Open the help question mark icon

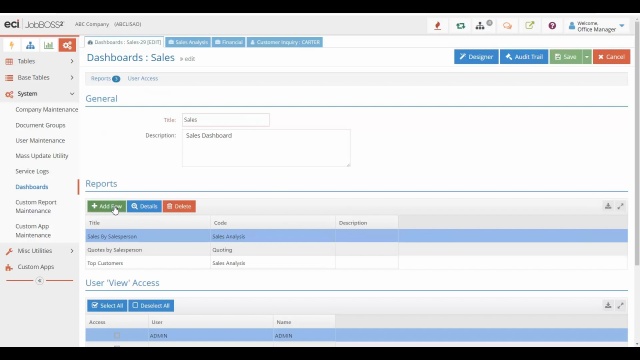point(552,26)
